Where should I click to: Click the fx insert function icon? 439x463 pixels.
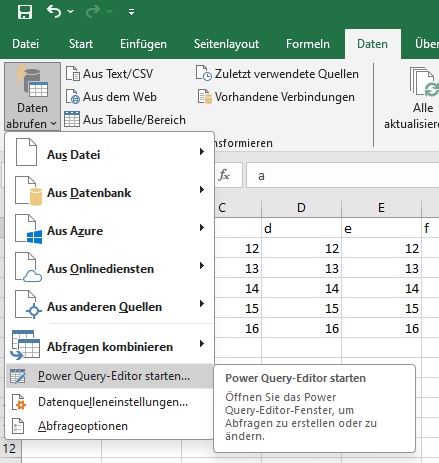(224, 175)
